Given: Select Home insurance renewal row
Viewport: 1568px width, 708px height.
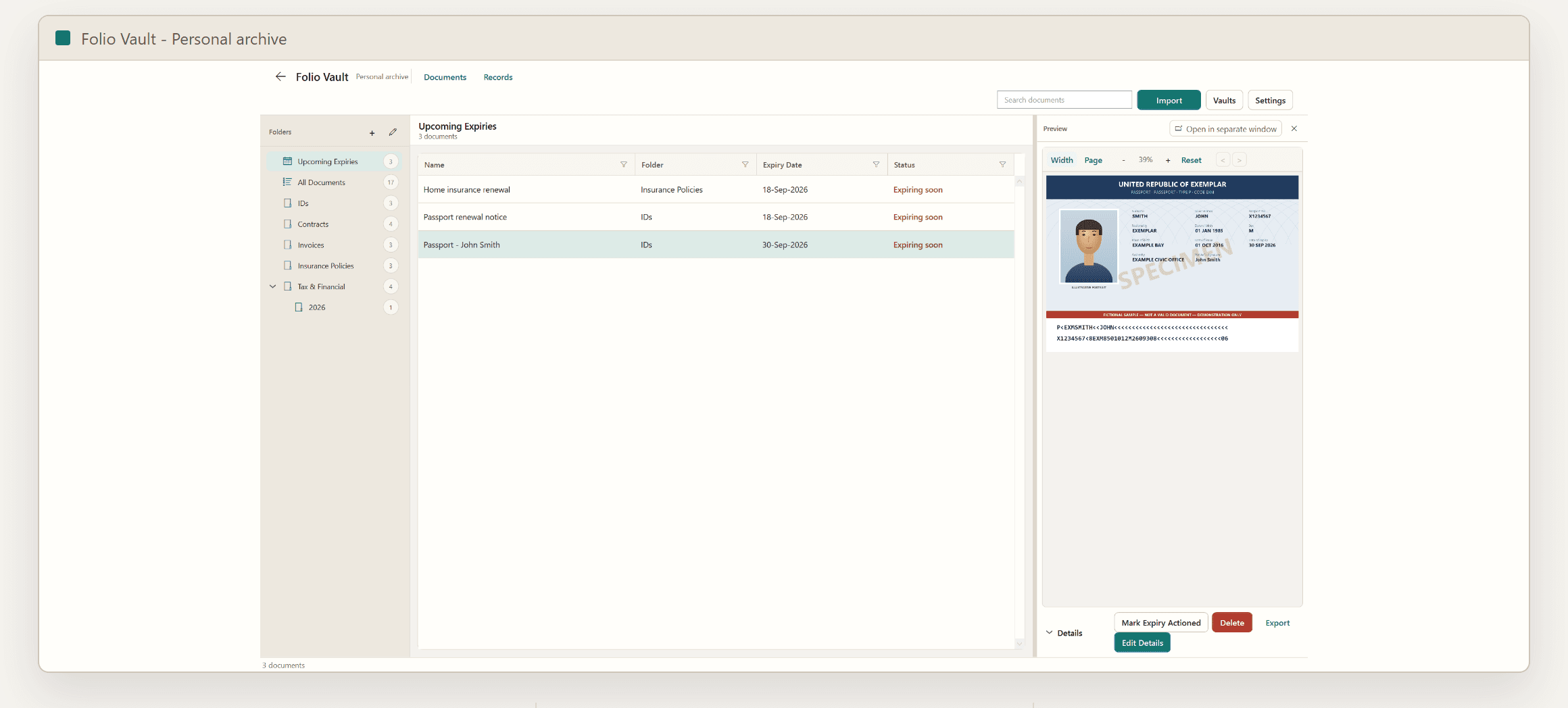Looking at the screenshot, I should pyautogui.click(x=716, y=190).
